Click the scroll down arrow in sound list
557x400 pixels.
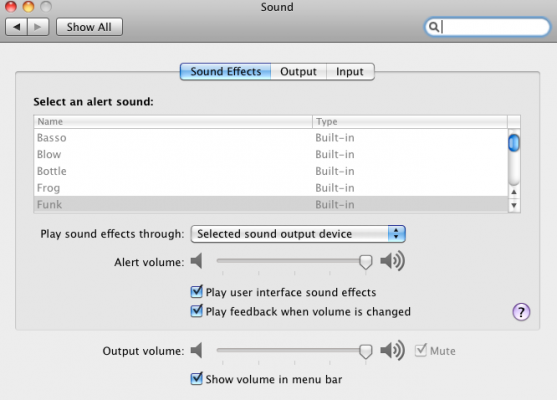pos(514,205)
